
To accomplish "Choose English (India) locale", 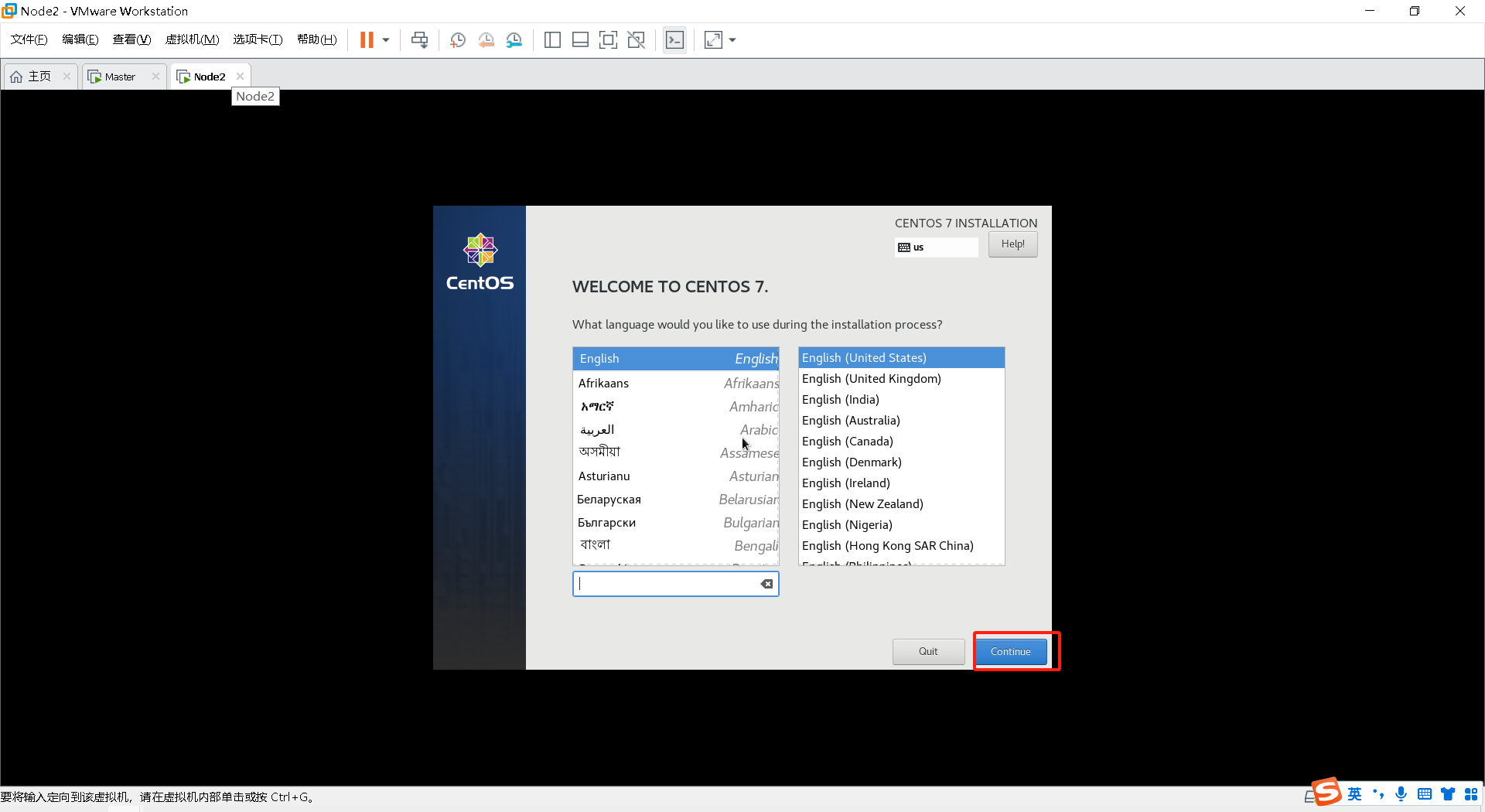I will coord(901,400).
